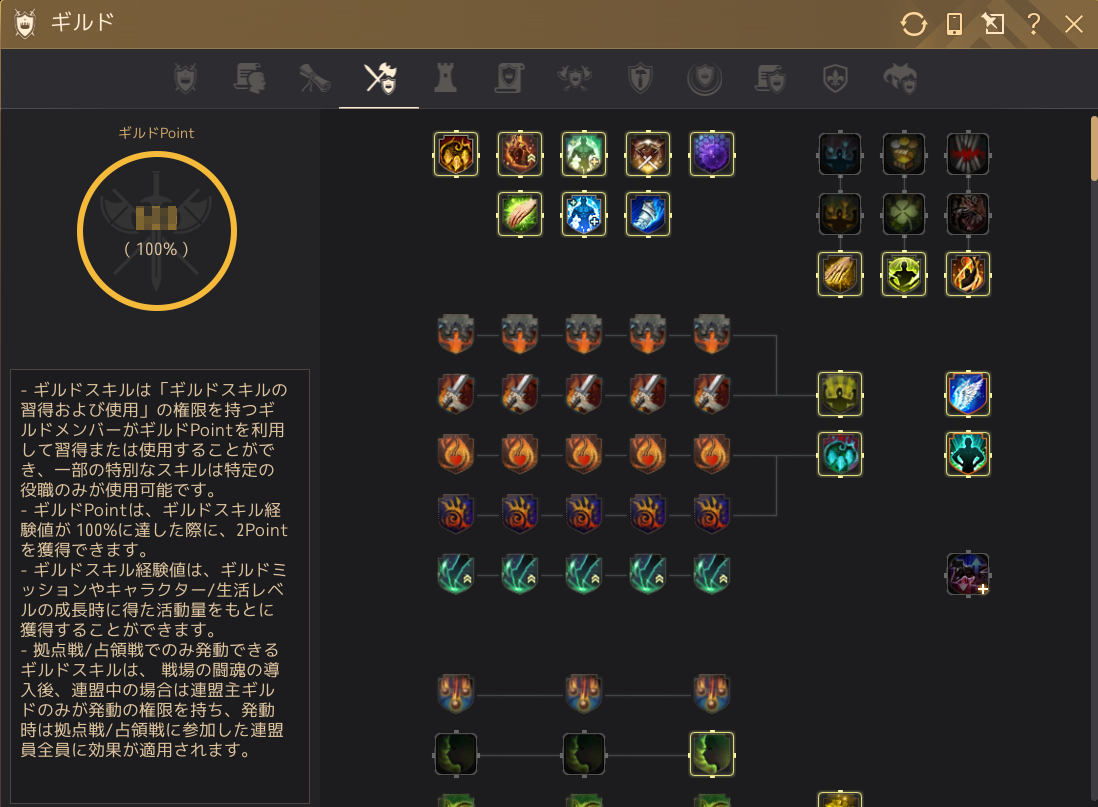The image size is (1098, 807).
Task: Open the shield with hammer tab
Action: (640, 78)
